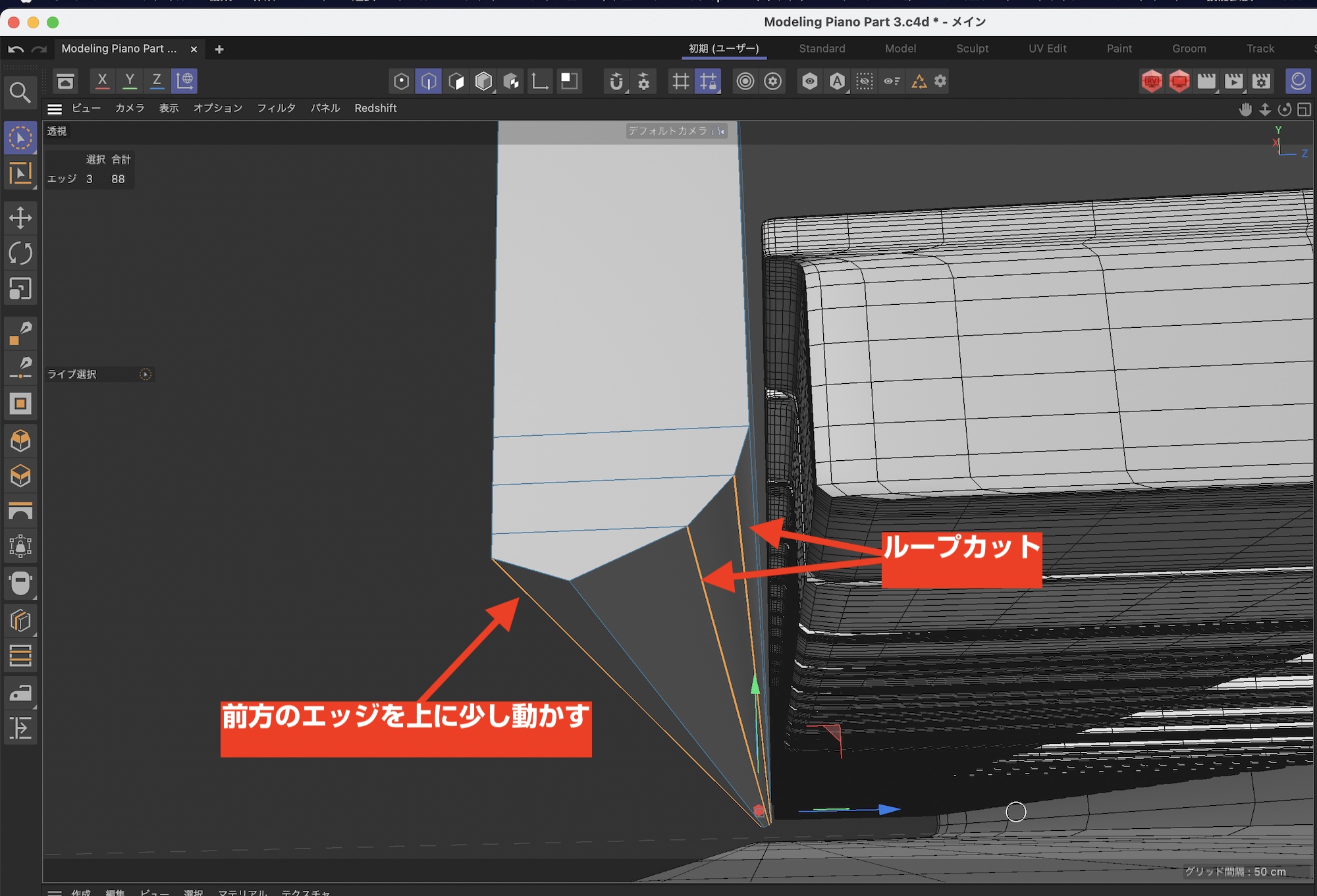The height and width of the screenshot is (896, 1317).
Task: Switch to Points mode
Action: tap(401, 81)
